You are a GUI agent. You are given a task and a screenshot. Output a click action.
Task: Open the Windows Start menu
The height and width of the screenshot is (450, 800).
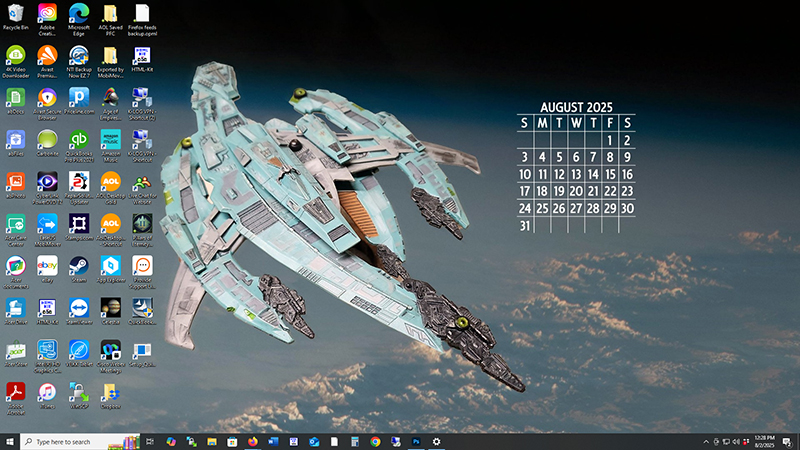coord(10,442)
